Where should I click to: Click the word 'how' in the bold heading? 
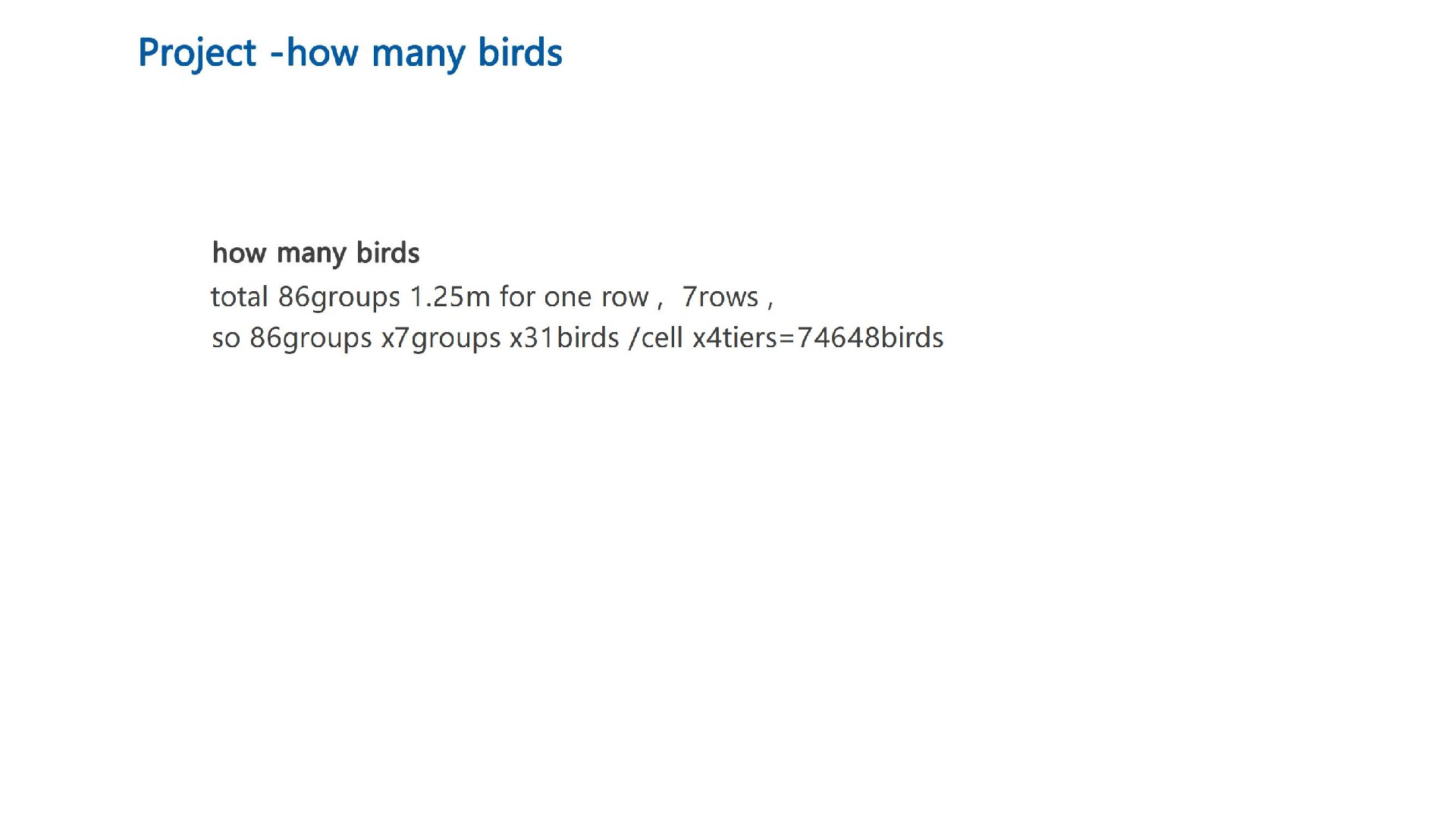tap(239, 253)
